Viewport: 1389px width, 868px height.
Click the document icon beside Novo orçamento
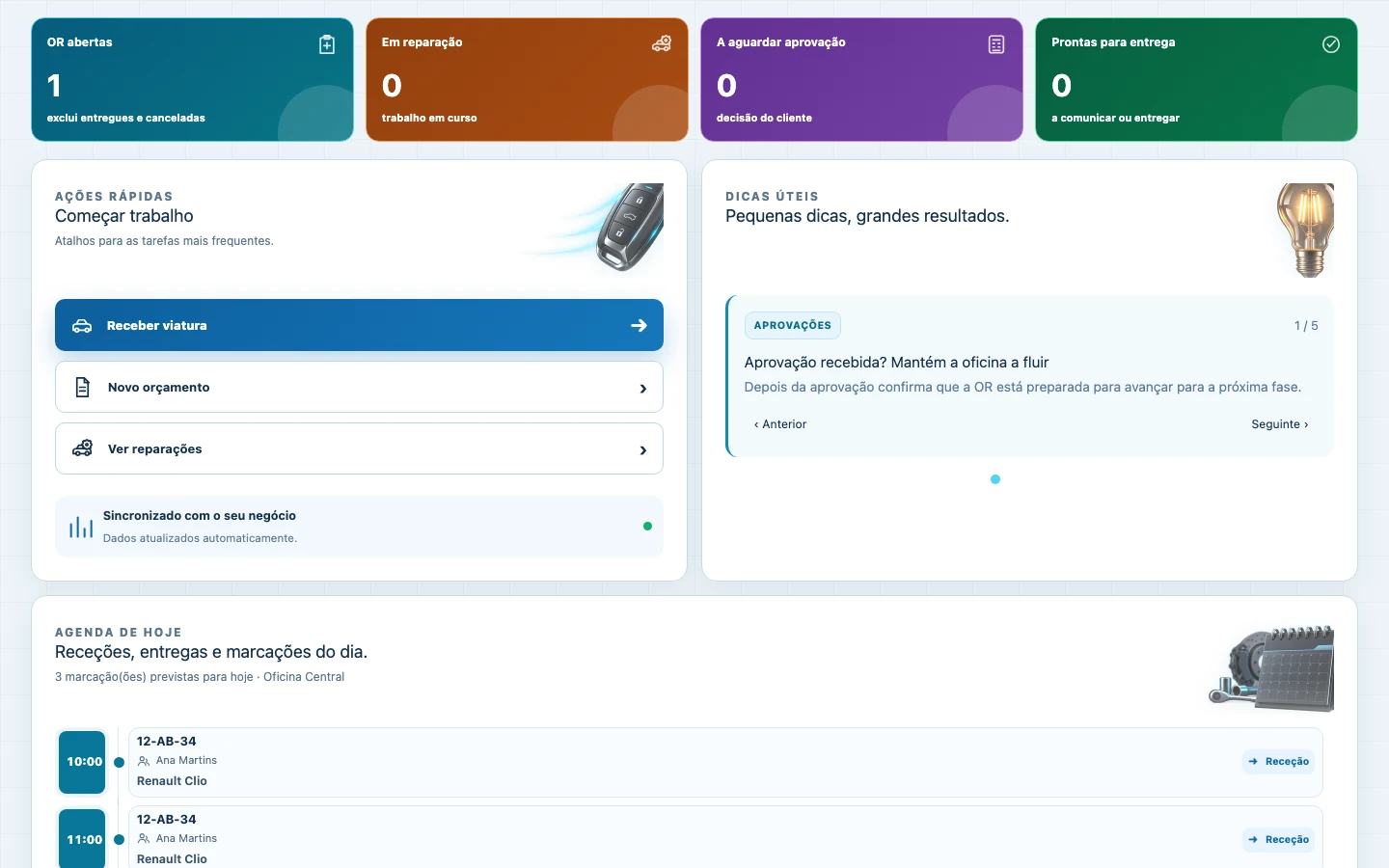(83, 388)
